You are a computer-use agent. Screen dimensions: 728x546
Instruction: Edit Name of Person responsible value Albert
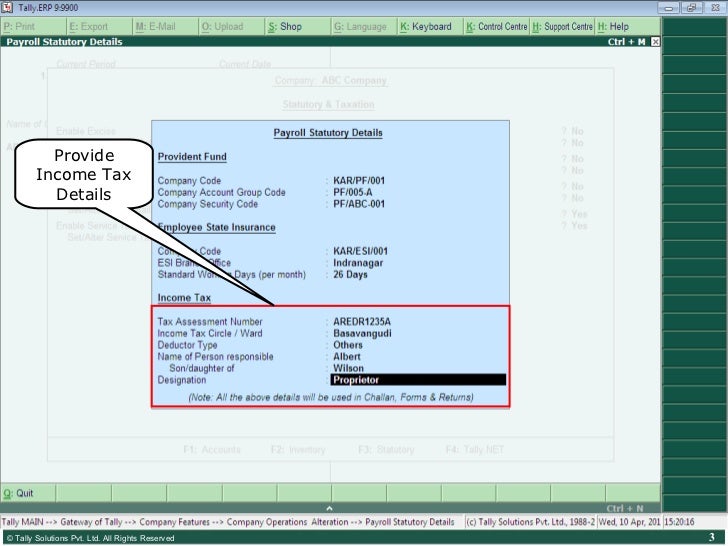347,357
